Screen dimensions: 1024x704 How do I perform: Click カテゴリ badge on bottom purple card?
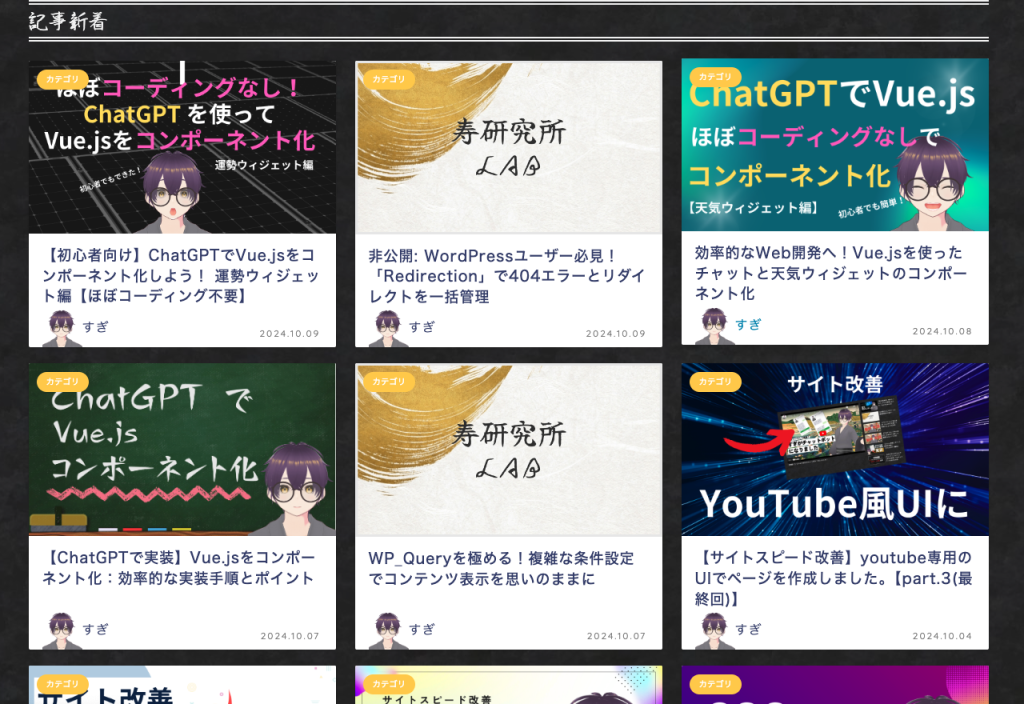(716, 684)
